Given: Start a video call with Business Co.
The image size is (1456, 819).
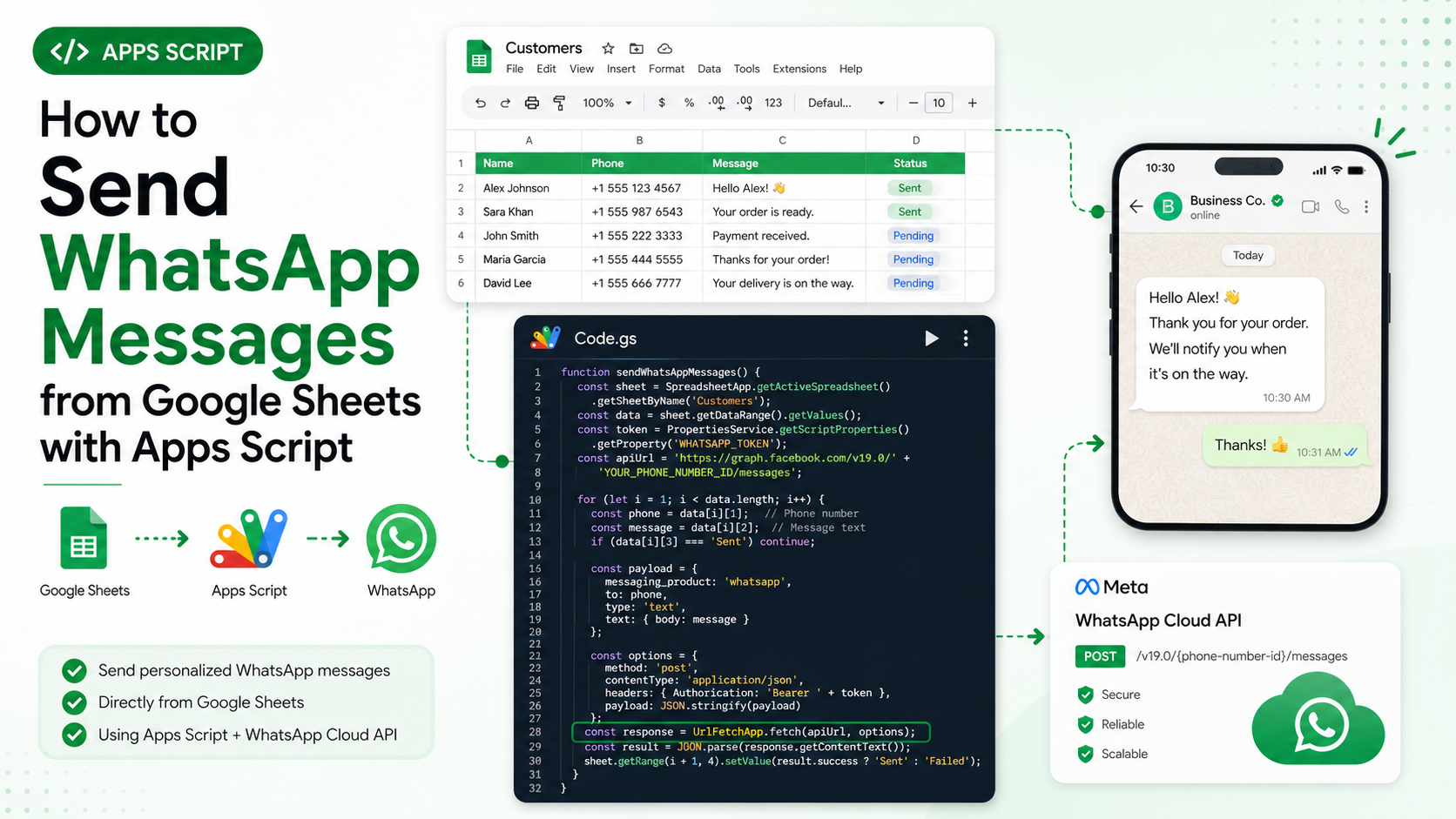Looking at the screenshot, I should (x=1311, y=206).
